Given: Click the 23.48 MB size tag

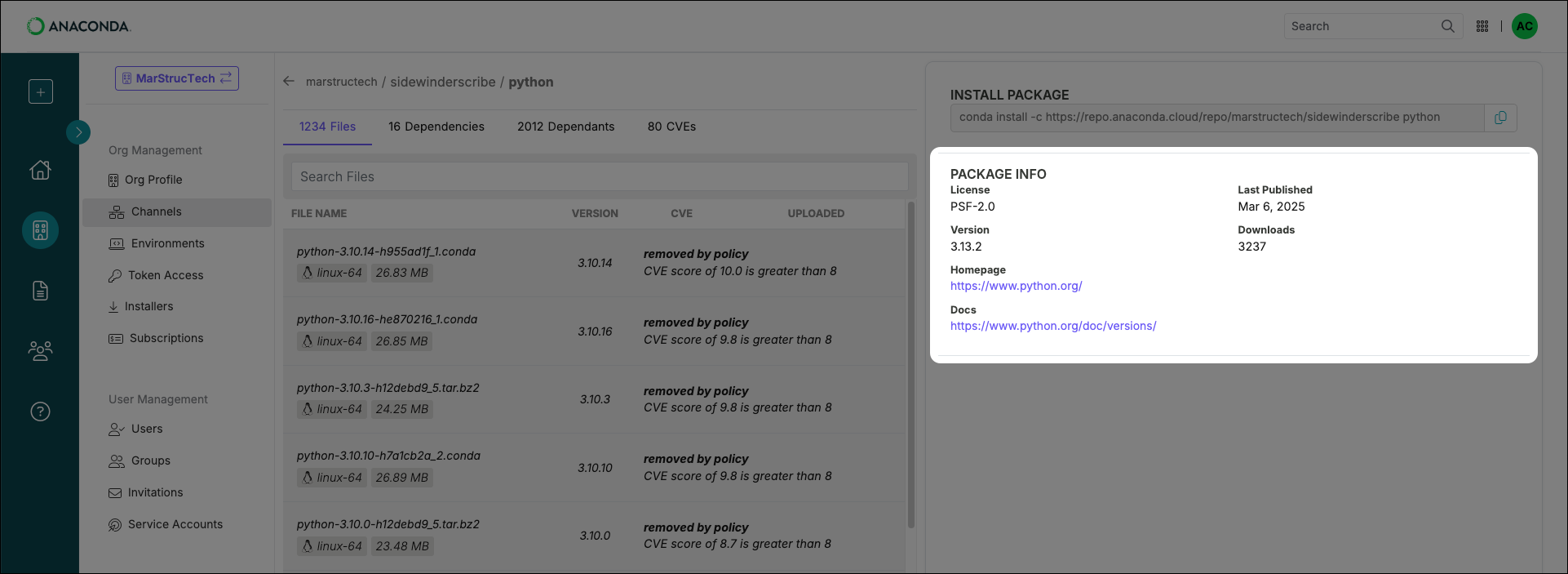Looking at the screenshot, I should pos(402,546).
